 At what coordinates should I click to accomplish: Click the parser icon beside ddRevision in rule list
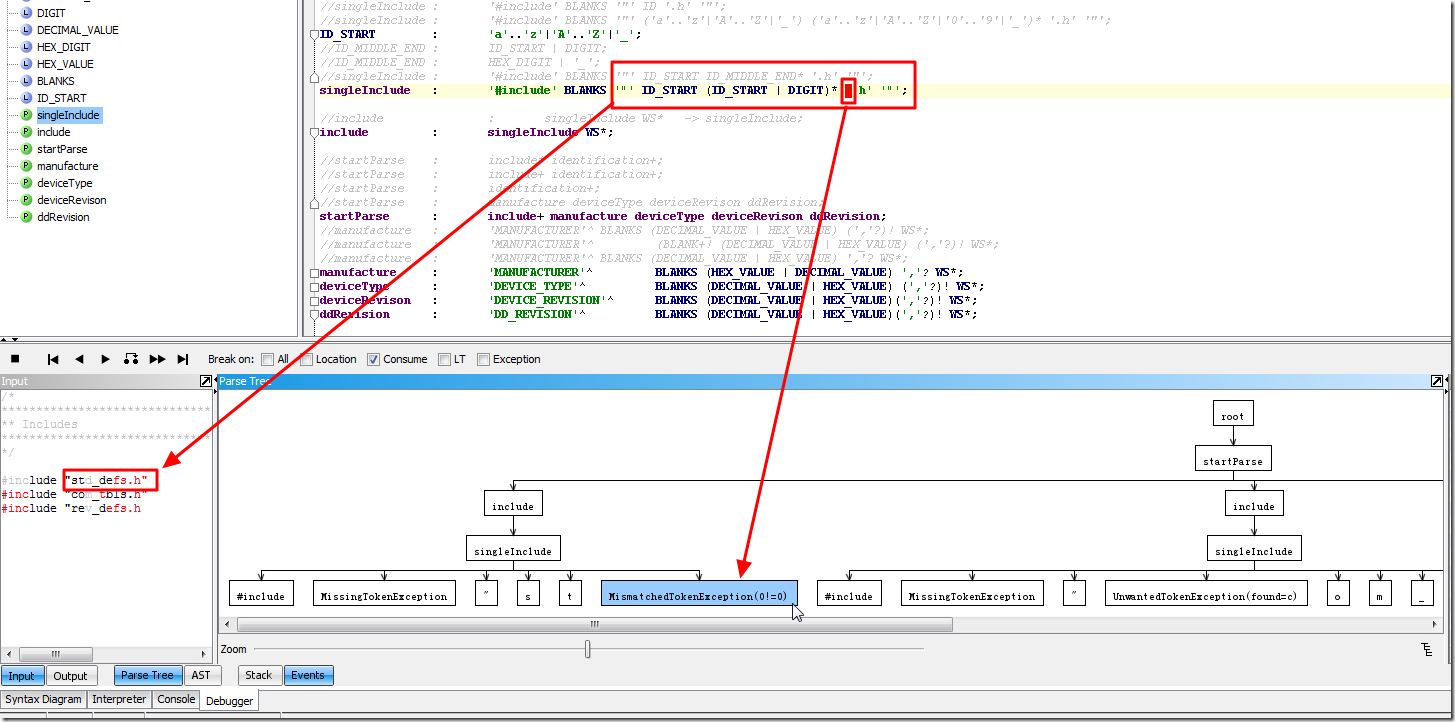pos(26,217)
